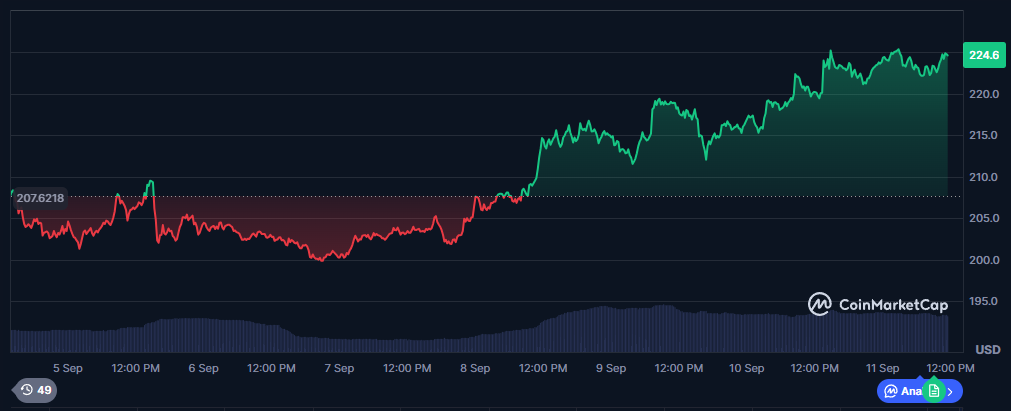The height and width of the screenshot is (411, 1011).
Task: Click the USD currency label
Action: point(988,350)
